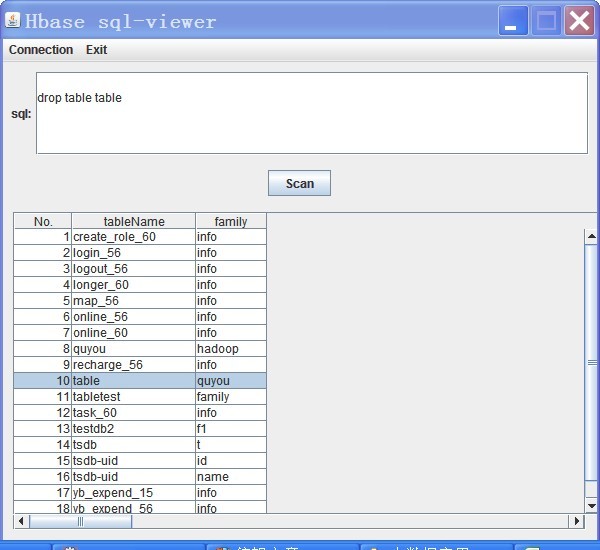Click the quyou family cell in row 10

click(231, 381)
